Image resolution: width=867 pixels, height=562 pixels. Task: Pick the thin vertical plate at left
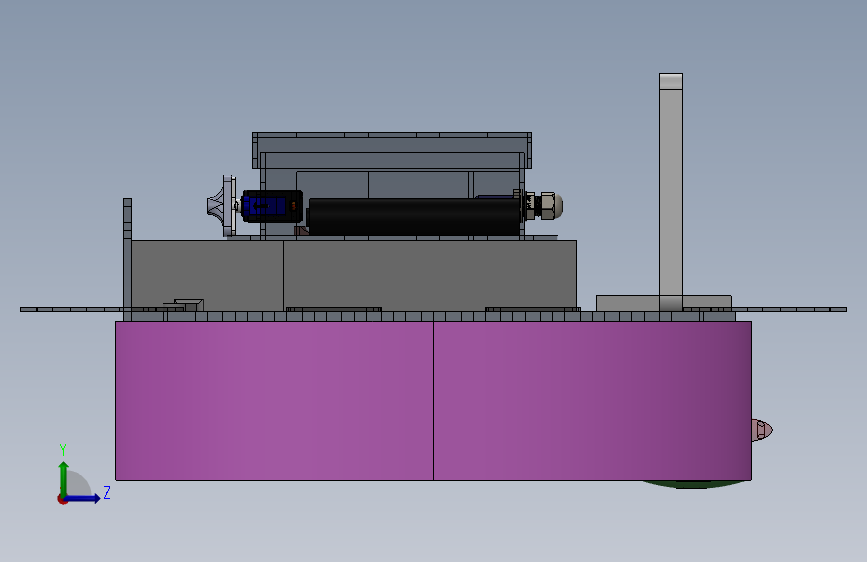coord(127,259)
